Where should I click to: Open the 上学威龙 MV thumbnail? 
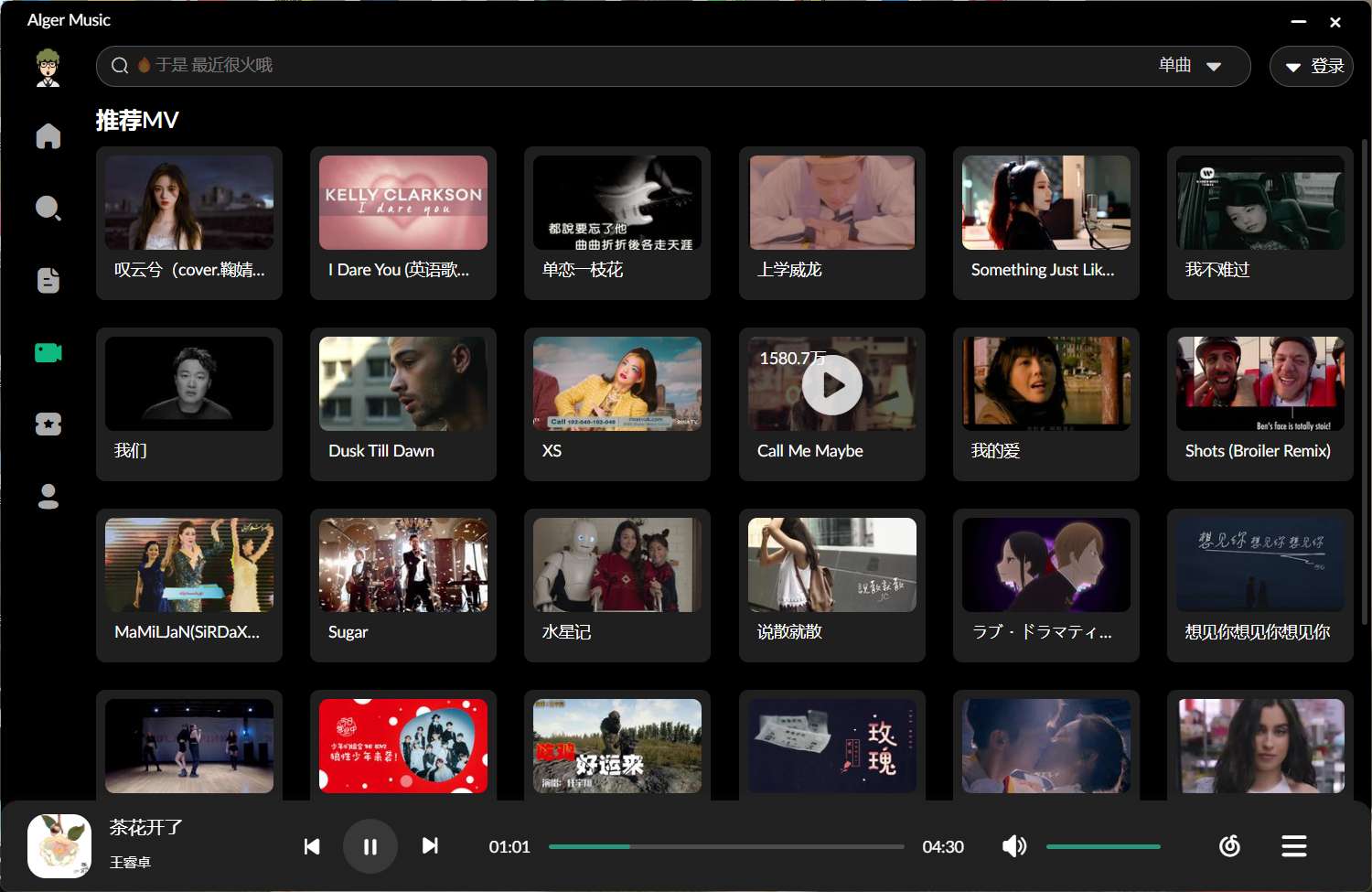(832, 202)
